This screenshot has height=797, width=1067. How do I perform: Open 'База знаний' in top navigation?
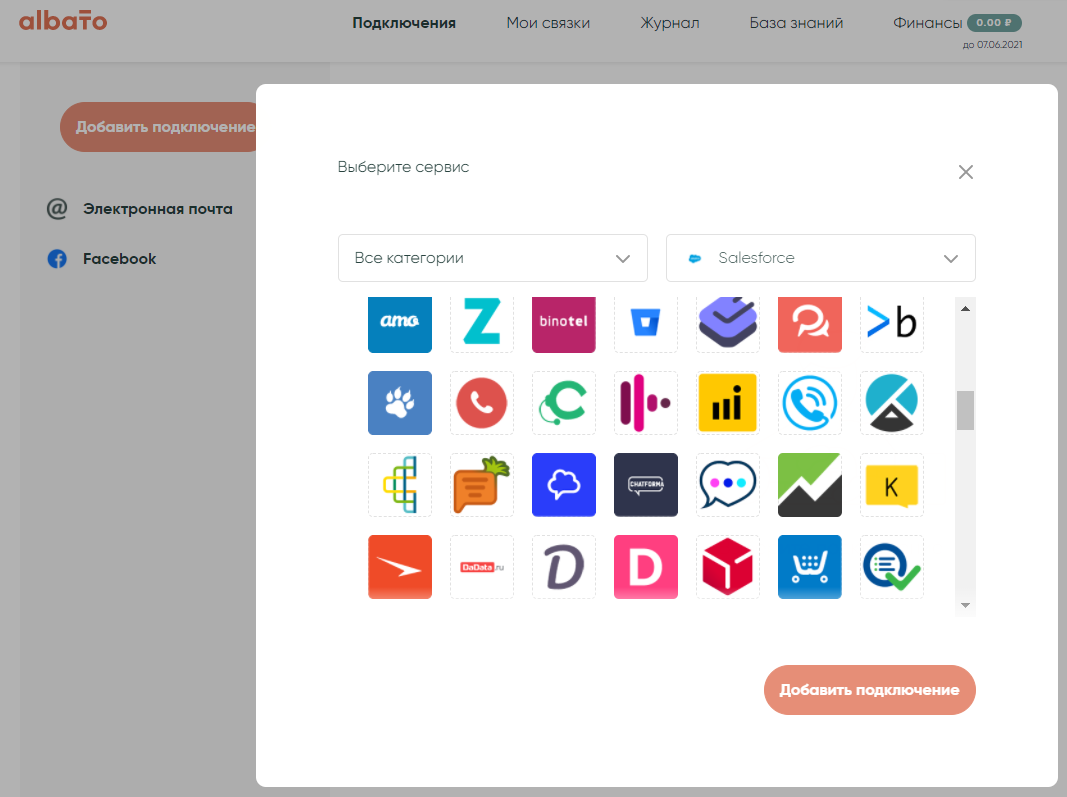pos(796,23)
